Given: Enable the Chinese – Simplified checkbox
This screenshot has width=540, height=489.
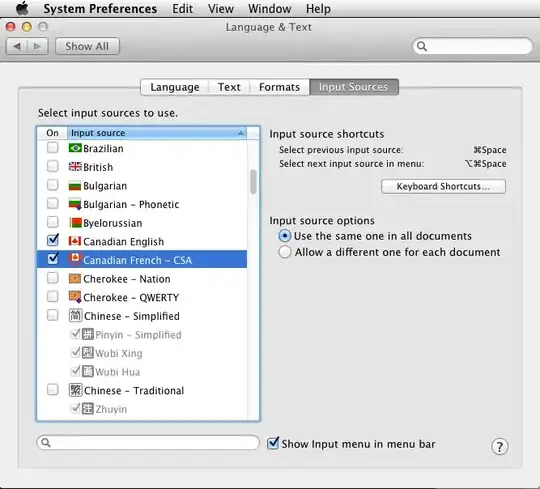Looking at the screenshot, I should click(x=52, y=315).
